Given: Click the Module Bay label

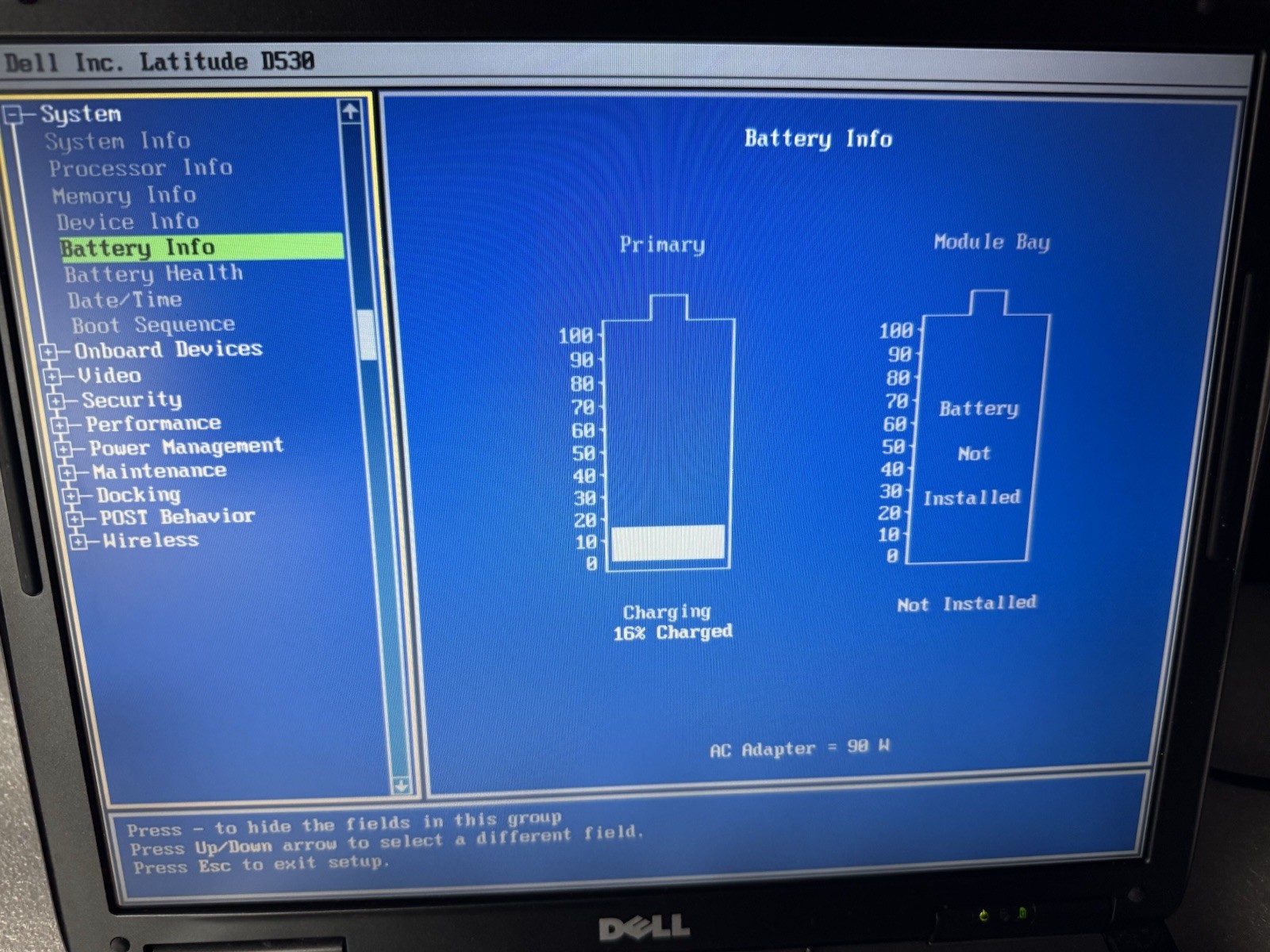Looking at the screenshot, I should tap(991, 242).
